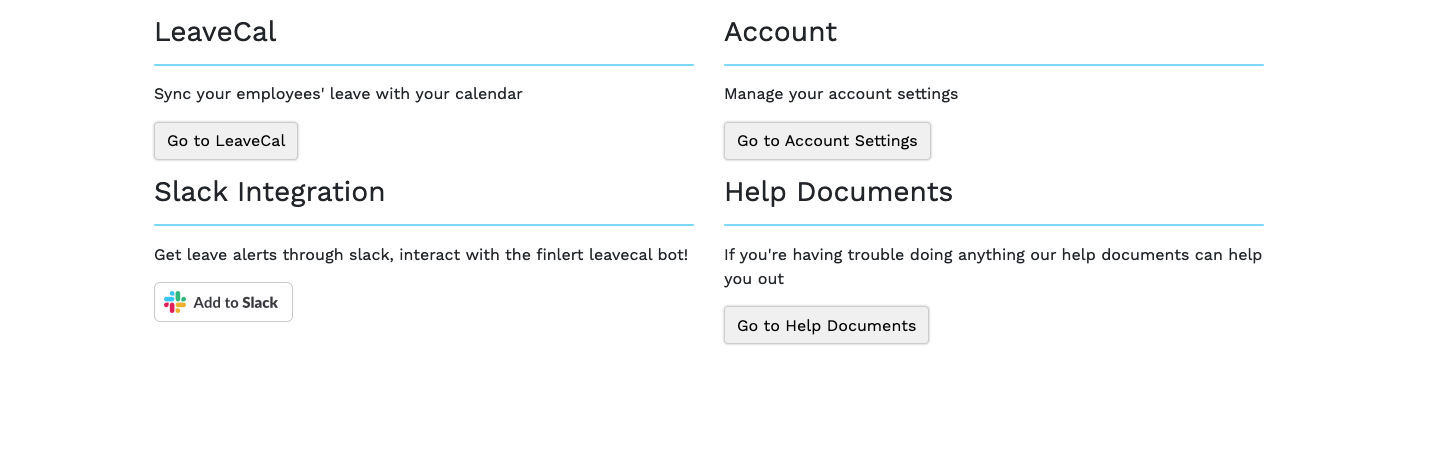Click the LeaveCal section heading
1444x455 pixels.
(x=215, y=32)
